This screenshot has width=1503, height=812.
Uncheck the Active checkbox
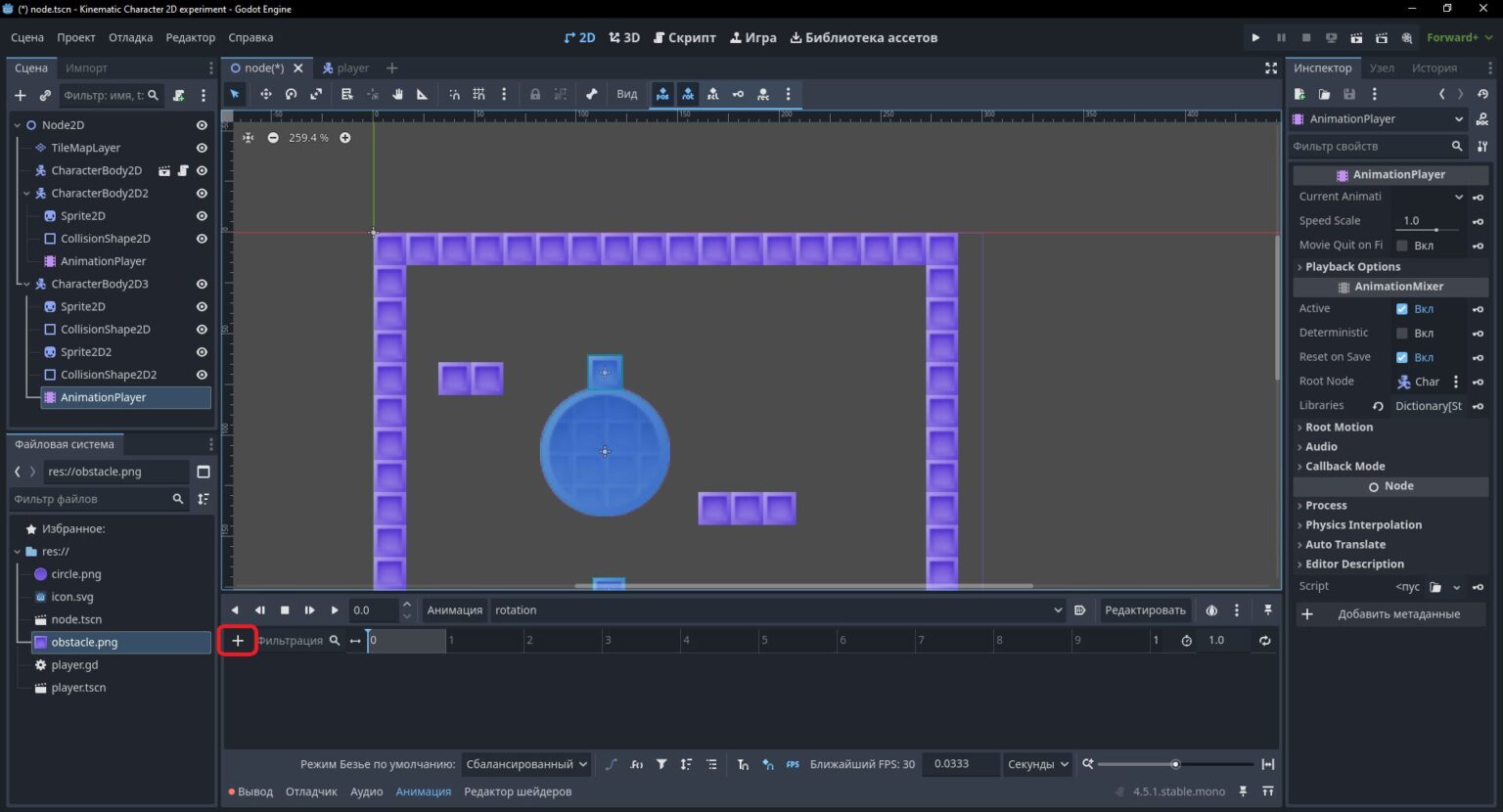point(1402,309)
